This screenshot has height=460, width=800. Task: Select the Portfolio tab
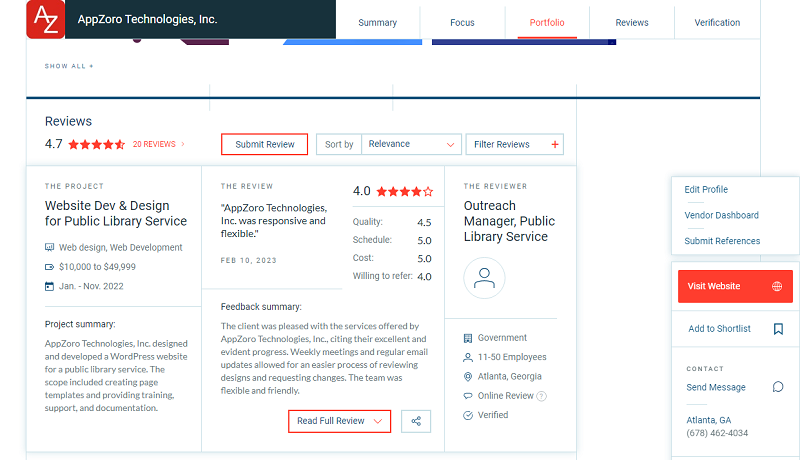point(547,22)
